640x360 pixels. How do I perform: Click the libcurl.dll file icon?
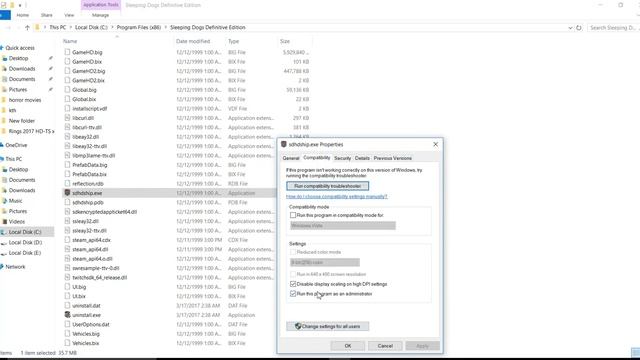pyautogui.click(x=67, y=118)
